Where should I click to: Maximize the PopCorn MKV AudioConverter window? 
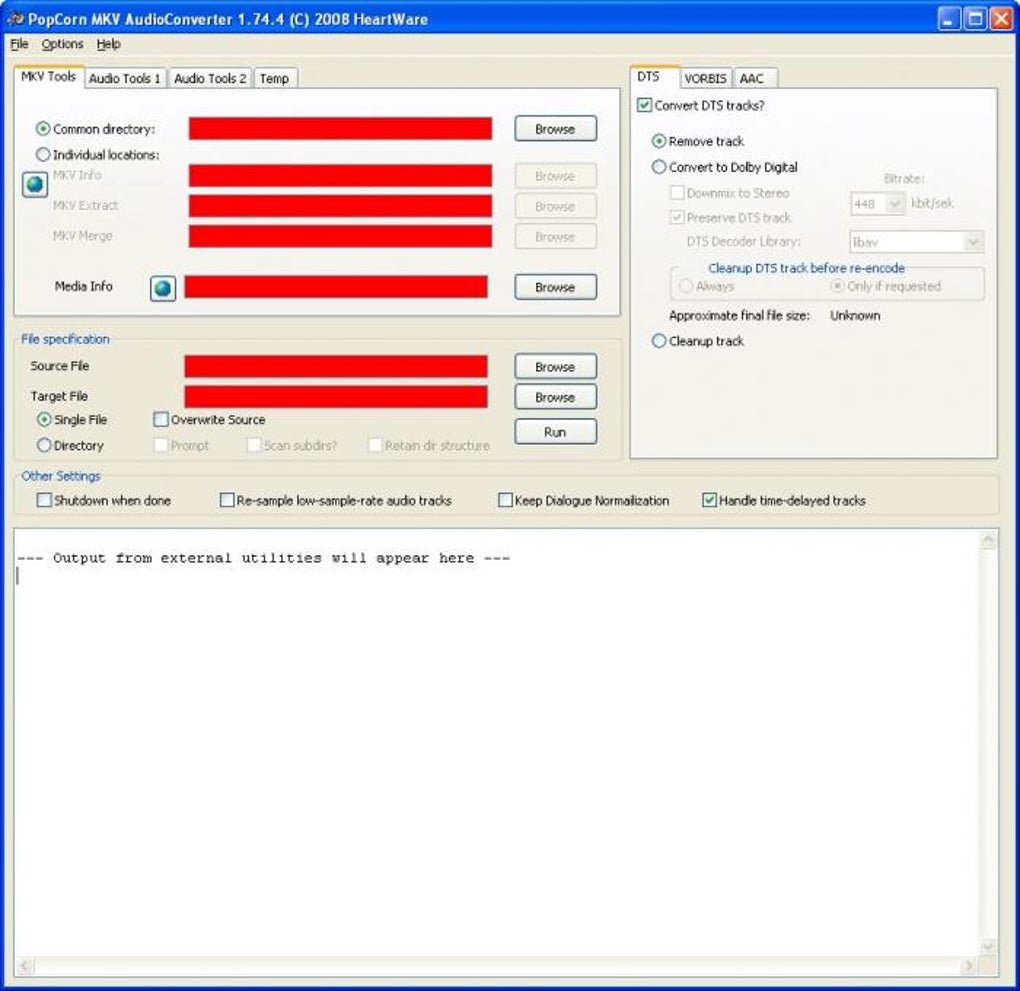point(976,19)
